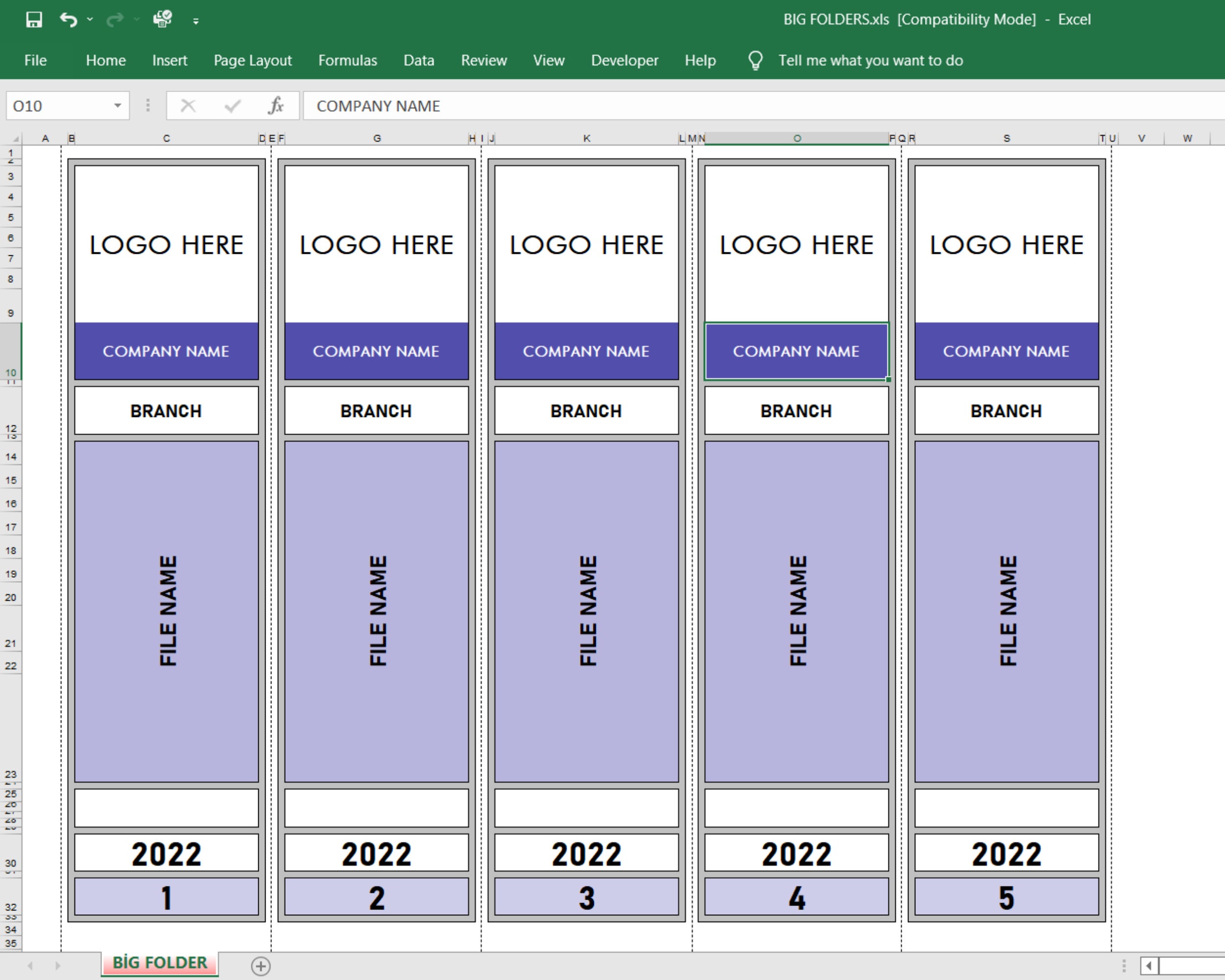Click FILE NAME cell in column S
Screen dimensions: 1225x980
tap(1006, 612)
